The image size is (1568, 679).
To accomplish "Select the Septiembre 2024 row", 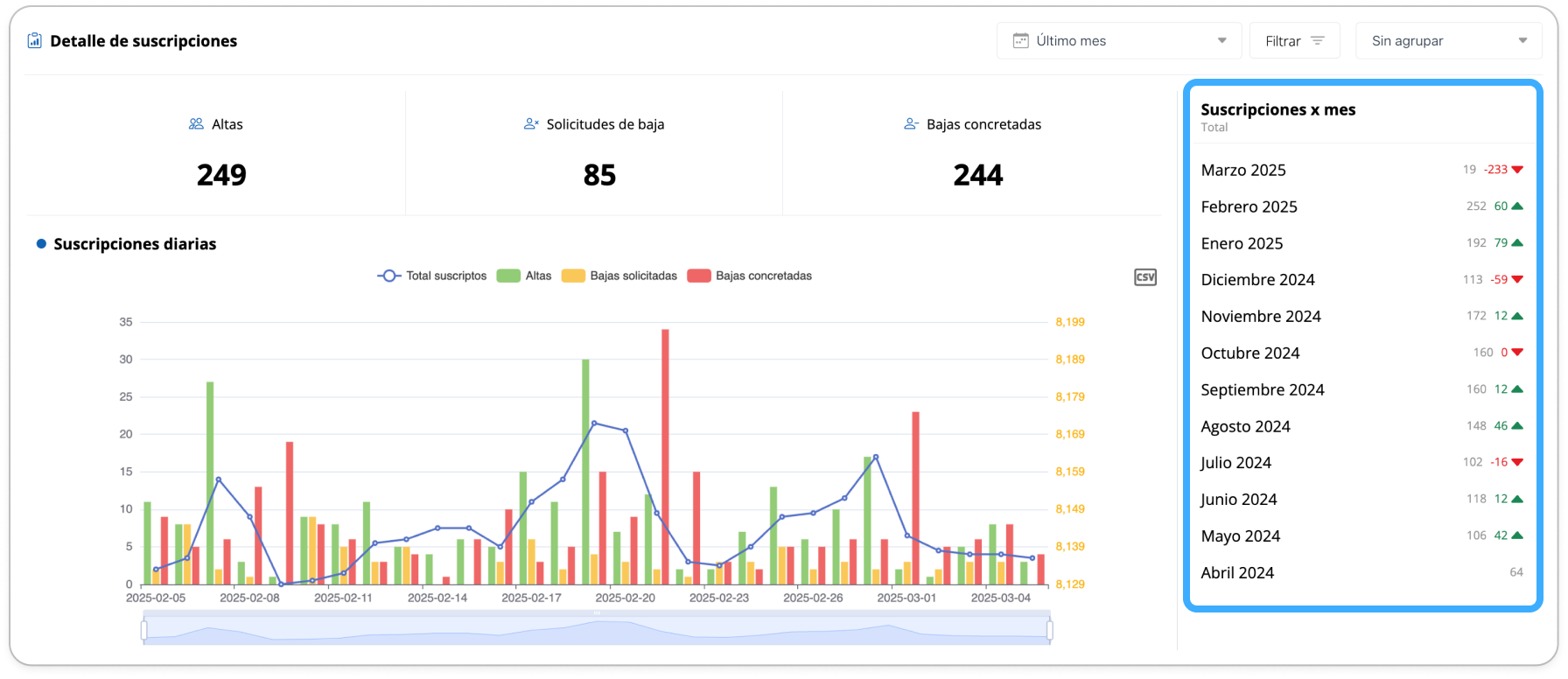I will pos(1361,389).
